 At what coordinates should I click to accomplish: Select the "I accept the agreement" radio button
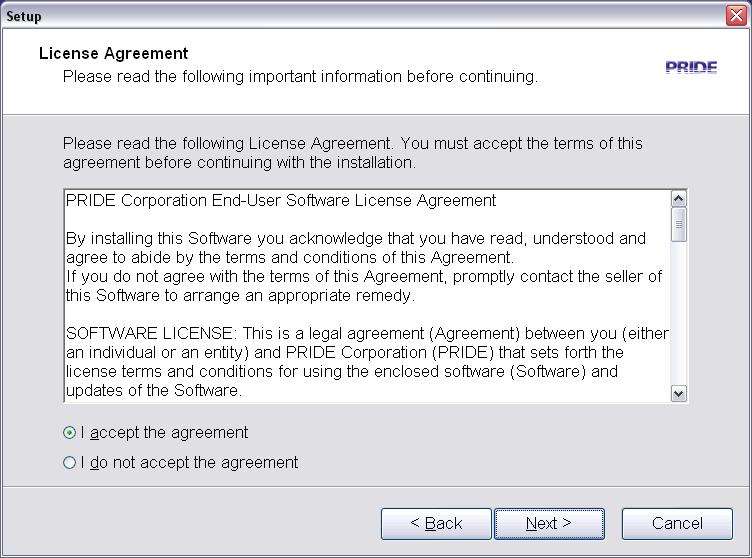tap(69, 433)
